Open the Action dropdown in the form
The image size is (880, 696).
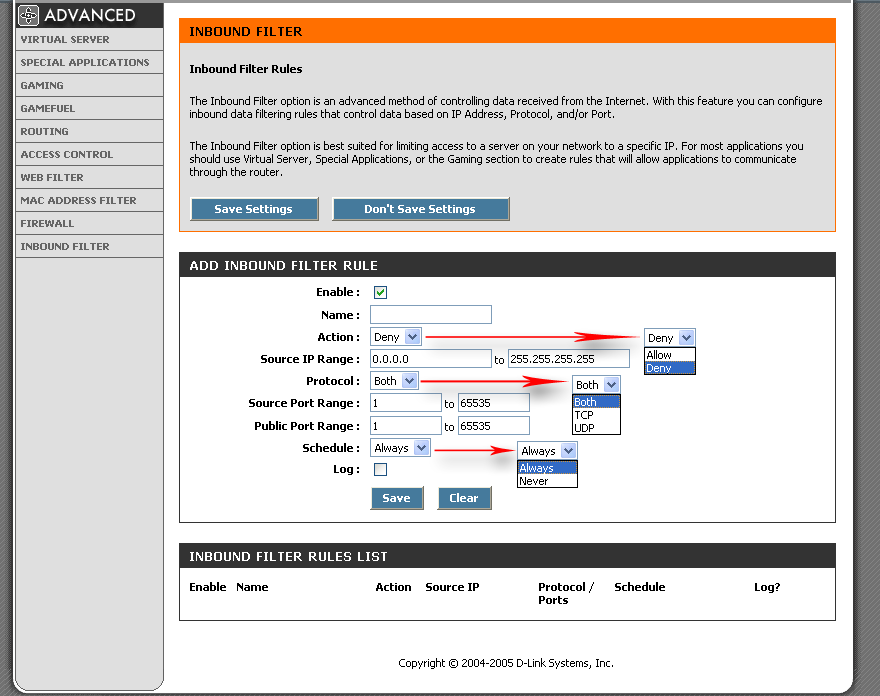[x=396, y=337]
